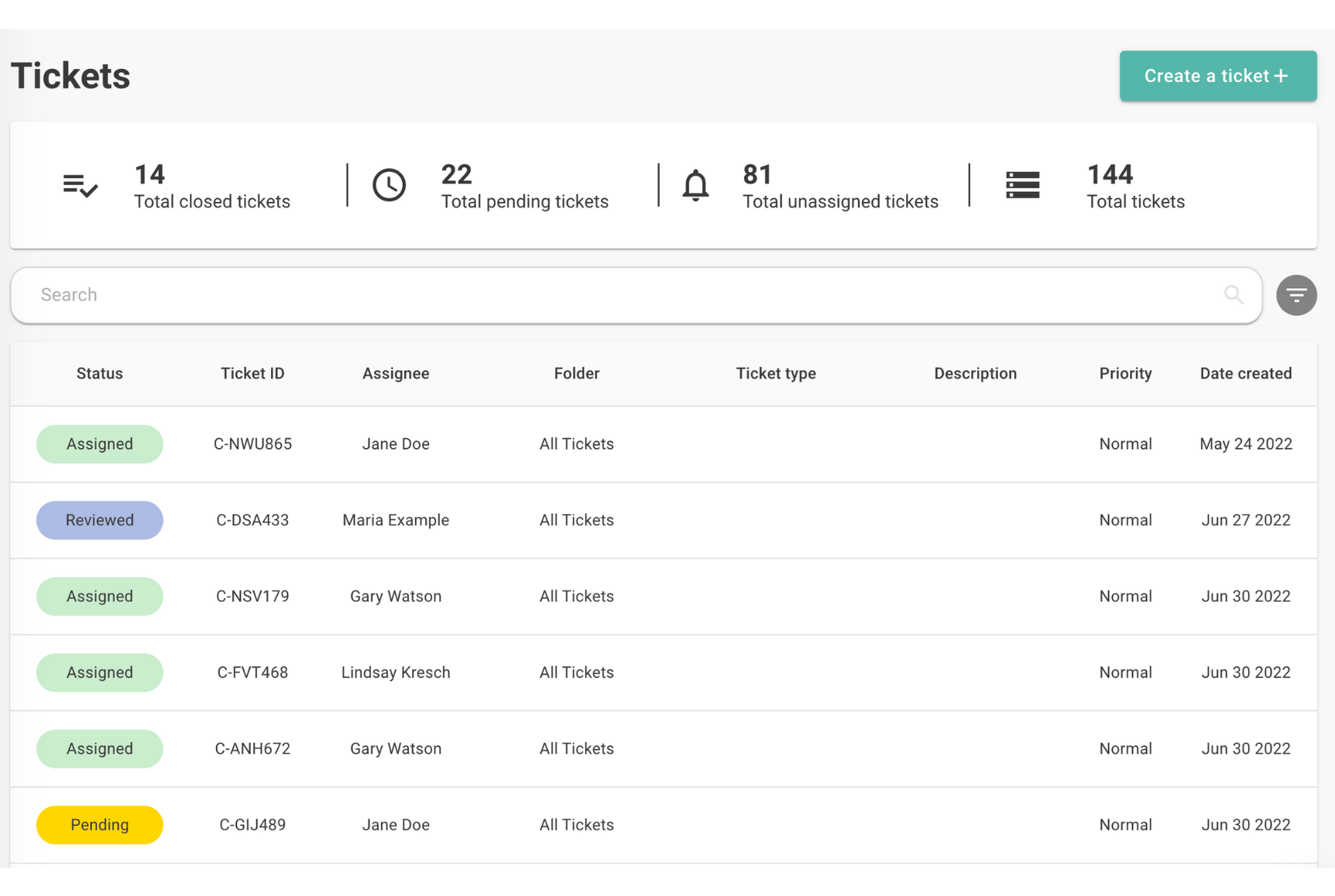Click the search magnifier icon

click(x=1234, y=295)
